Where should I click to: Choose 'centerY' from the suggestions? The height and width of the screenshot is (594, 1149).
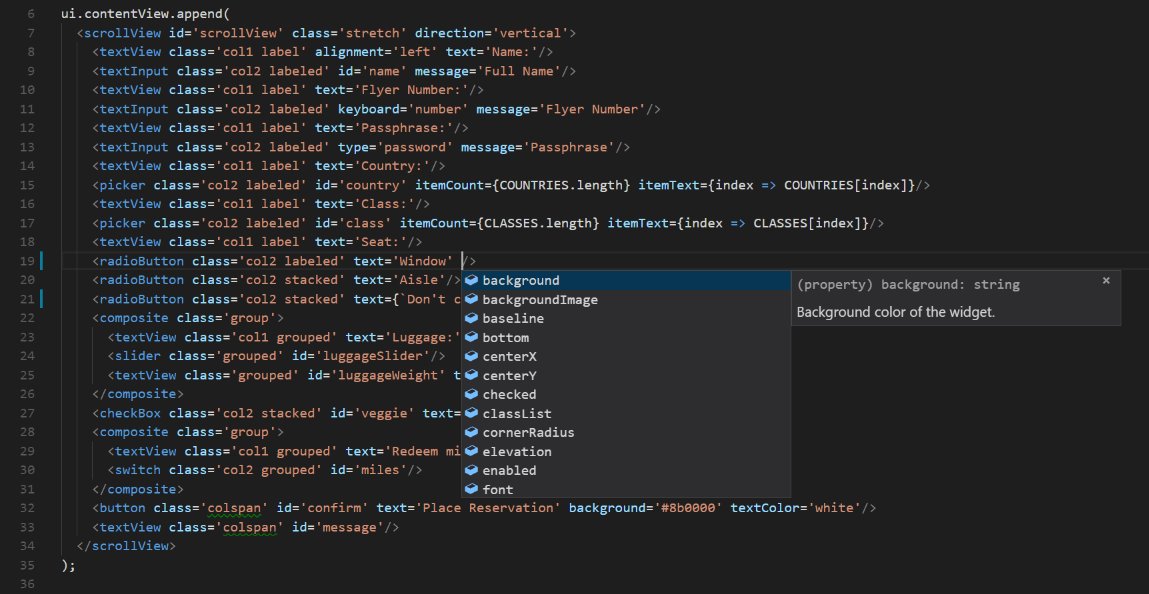click(626, 376)
